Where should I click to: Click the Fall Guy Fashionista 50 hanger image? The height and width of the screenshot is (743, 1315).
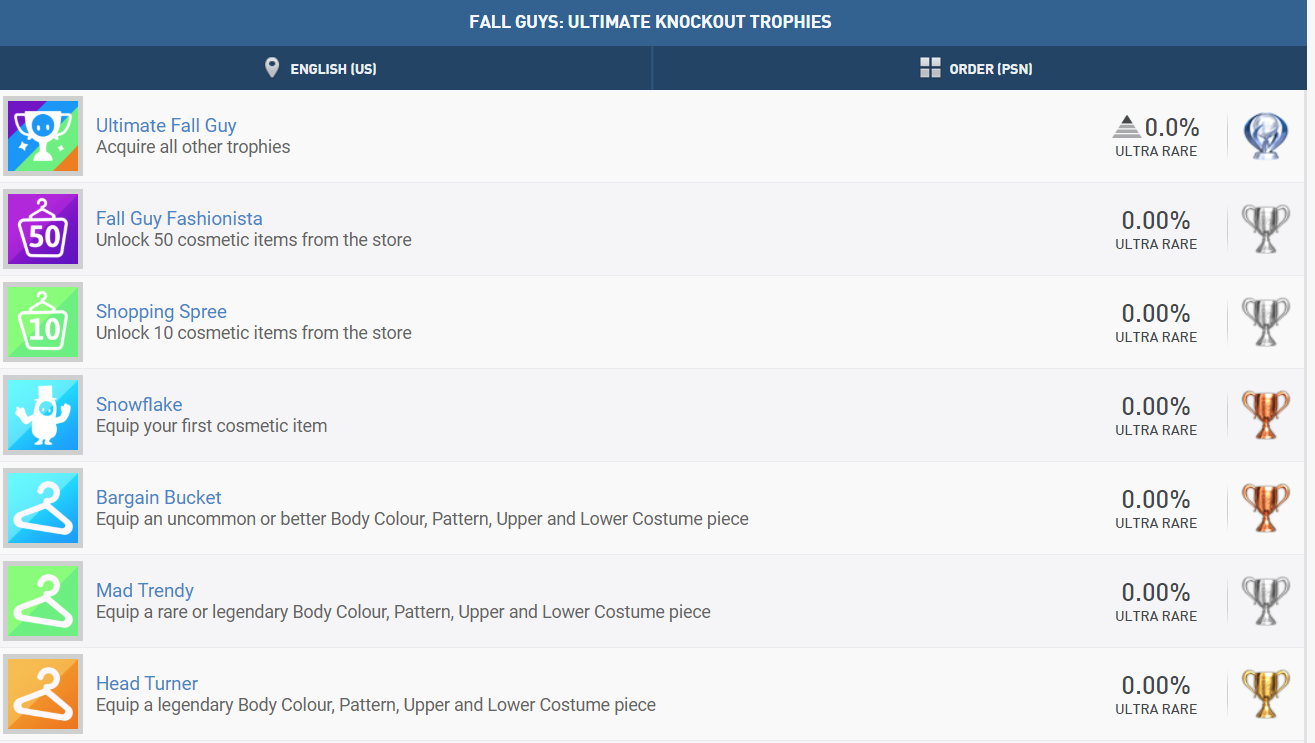[x=43, y=229]
